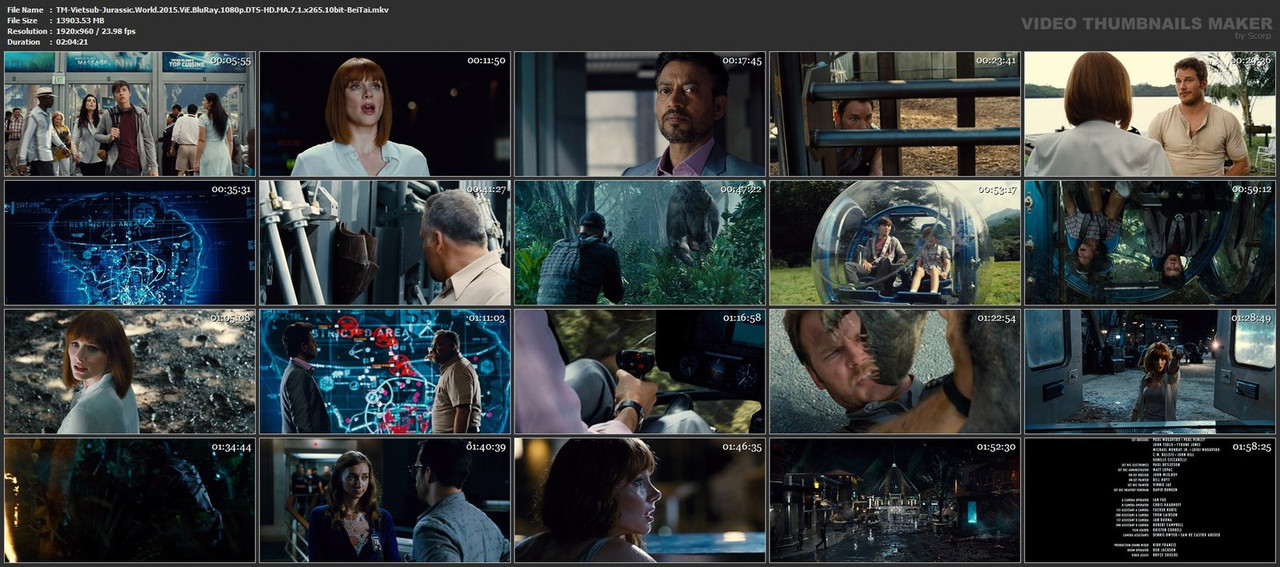This screenshot has width=1280, height=567.
Task: Click the 'Duration' label
Action: tap(23, 42)
